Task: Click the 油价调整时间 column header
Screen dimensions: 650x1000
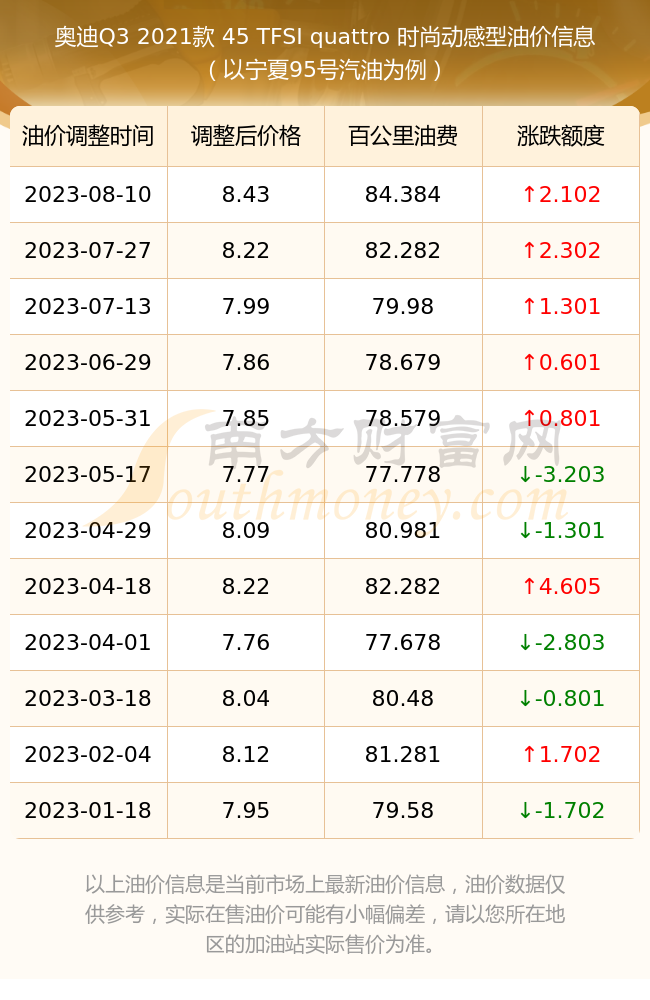Action: pos(88,136)
